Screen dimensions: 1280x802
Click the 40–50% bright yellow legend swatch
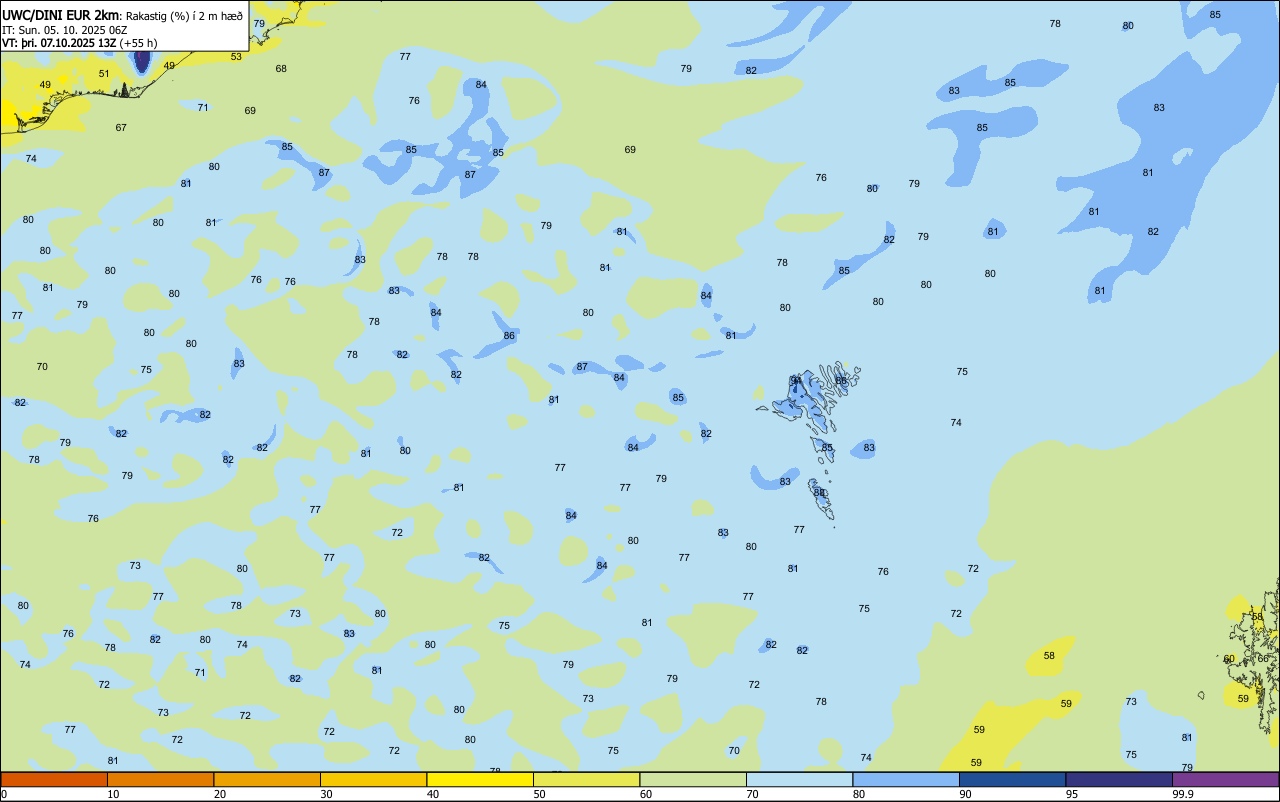(x=480, y=779)
